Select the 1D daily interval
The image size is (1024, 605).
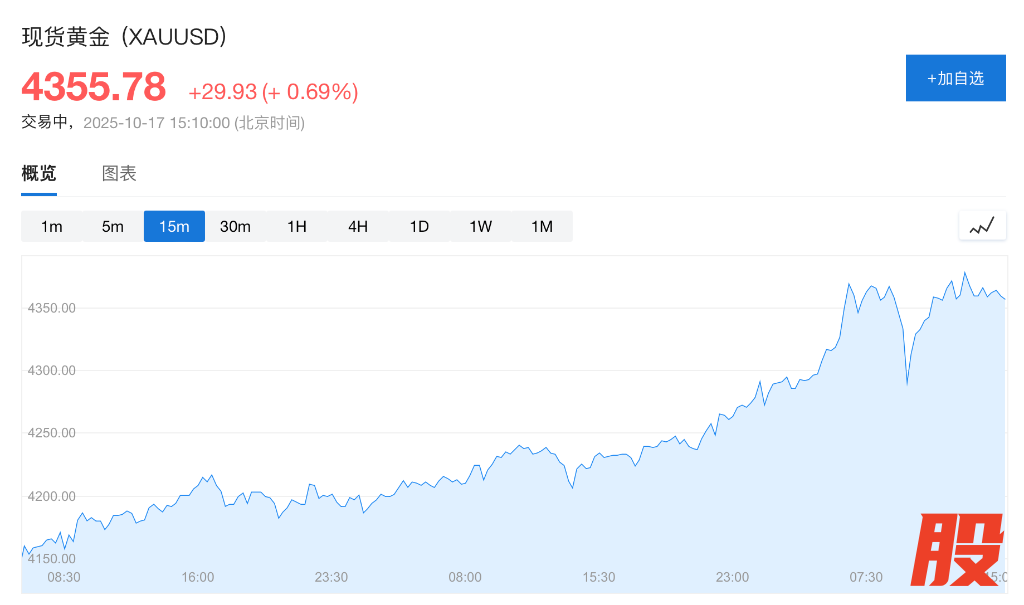(x=419, y=226)
